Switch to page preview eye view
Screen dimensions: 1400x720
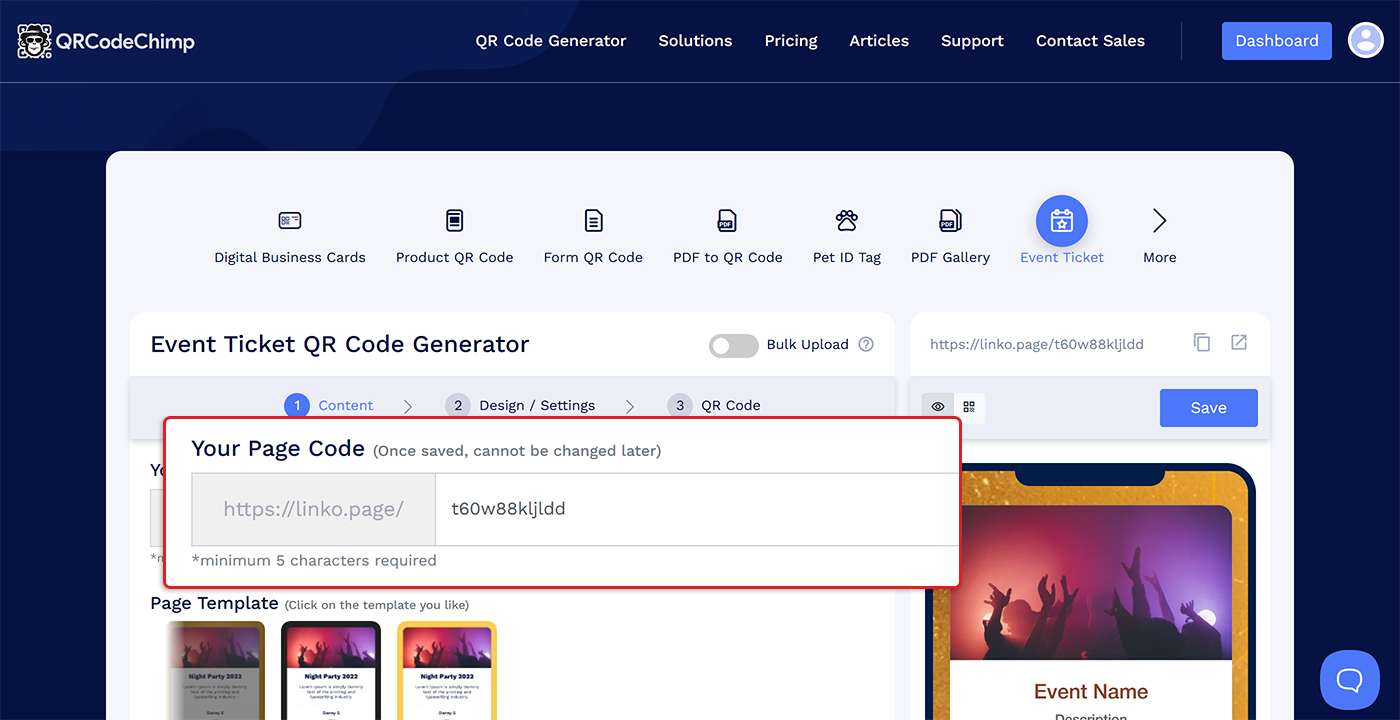click(x=938, y=407)
